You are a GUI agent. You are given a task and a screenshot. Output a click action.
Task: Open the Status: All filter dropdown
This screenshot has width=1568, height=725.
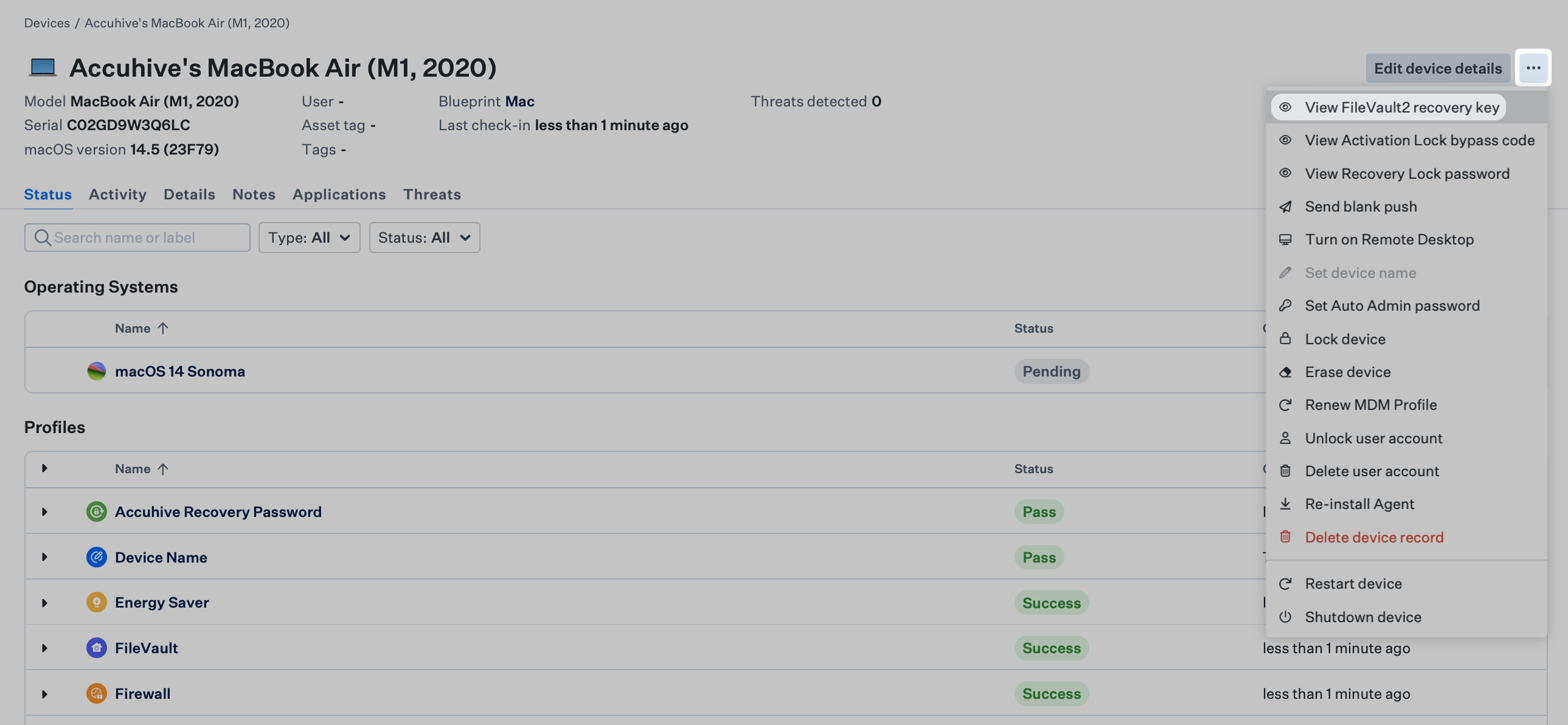click(425, 237)
